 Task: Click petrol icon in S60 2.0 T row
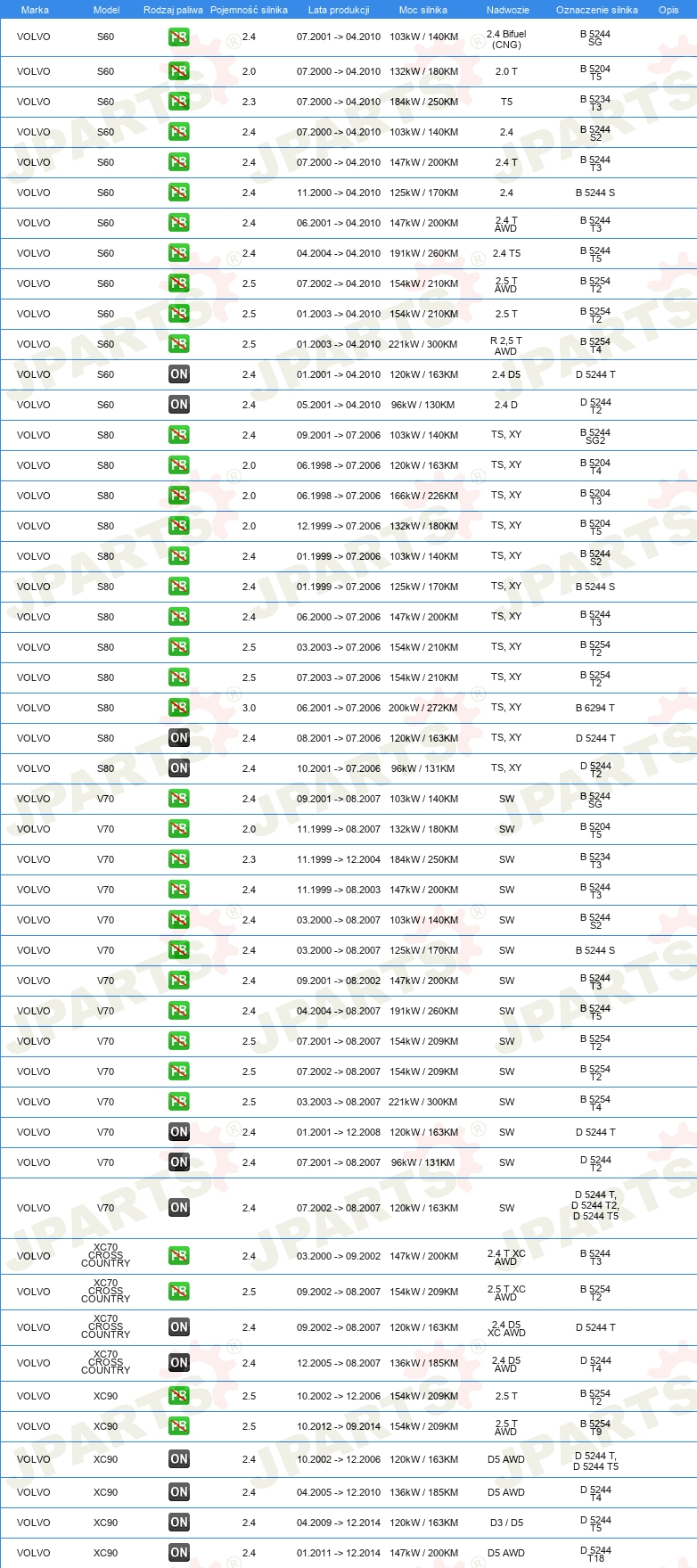point(179,71)
